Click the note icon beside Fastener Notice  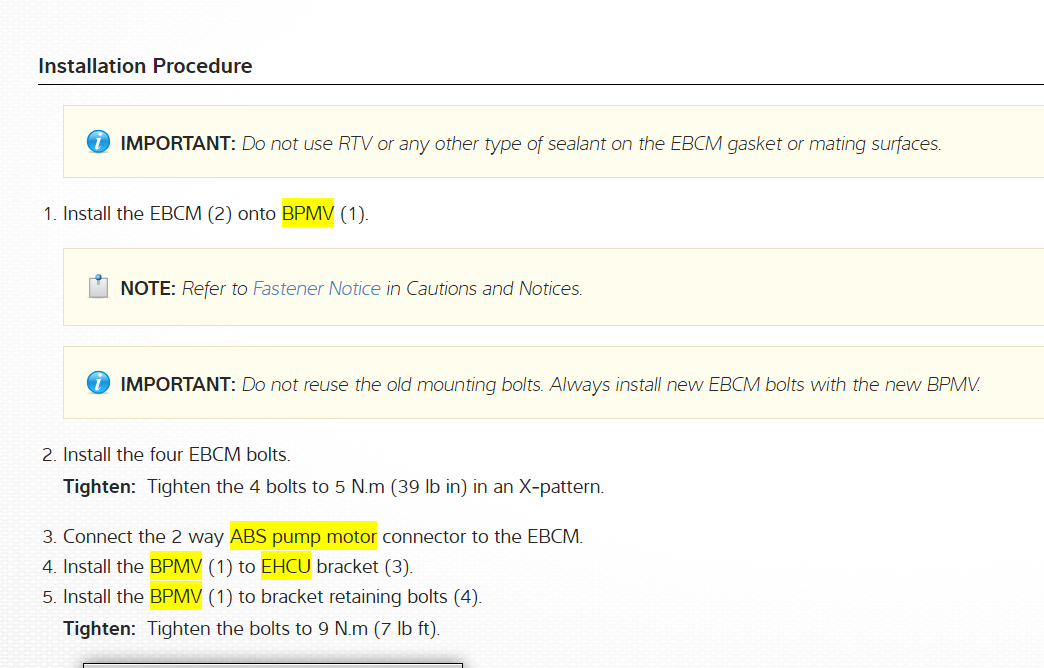[98, 288]
